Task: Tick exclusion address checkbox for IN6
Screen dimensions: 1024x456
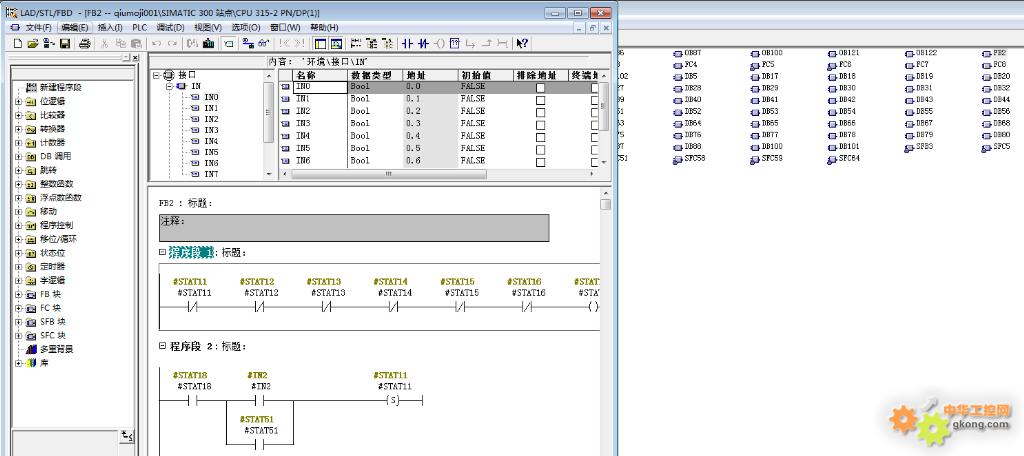Action: tap(540, 162)
